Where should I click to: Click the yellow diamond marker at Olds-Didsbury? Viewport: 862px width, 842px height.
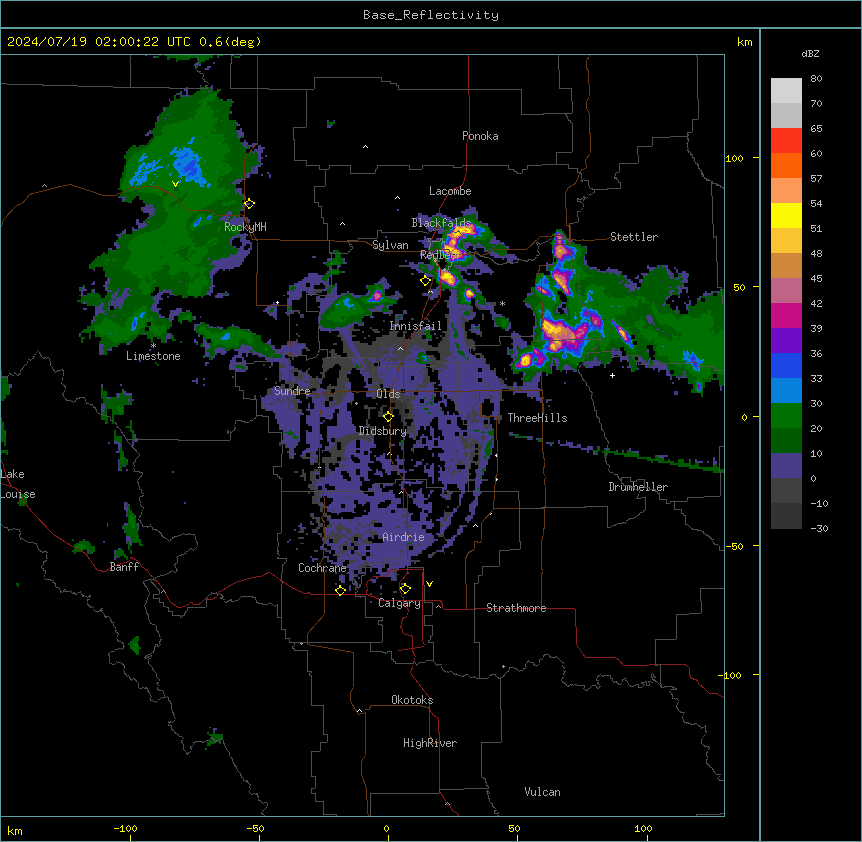pos(388,416)
